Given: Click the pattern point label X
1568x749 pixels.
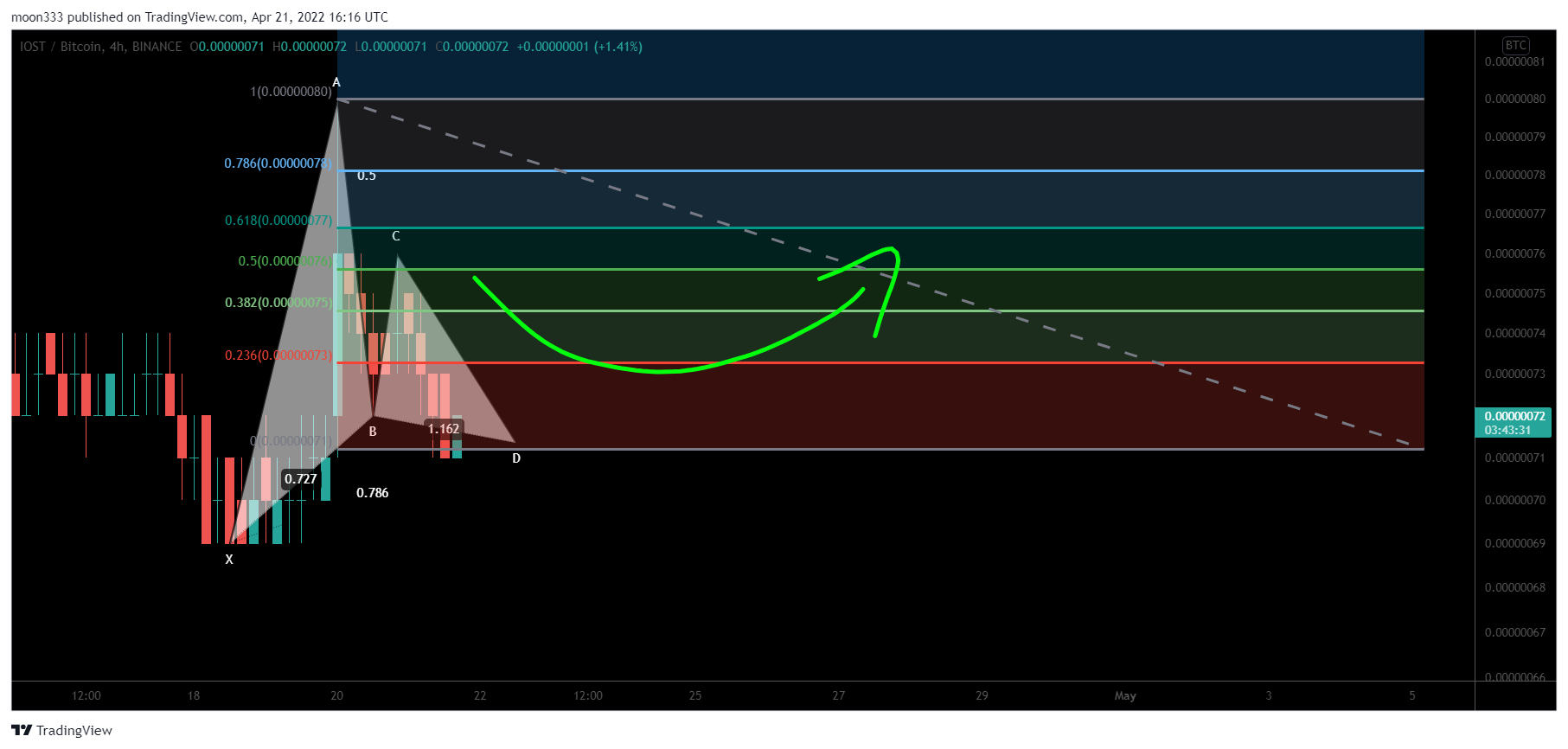Looking at the screenshot, I should coord(229,560).
